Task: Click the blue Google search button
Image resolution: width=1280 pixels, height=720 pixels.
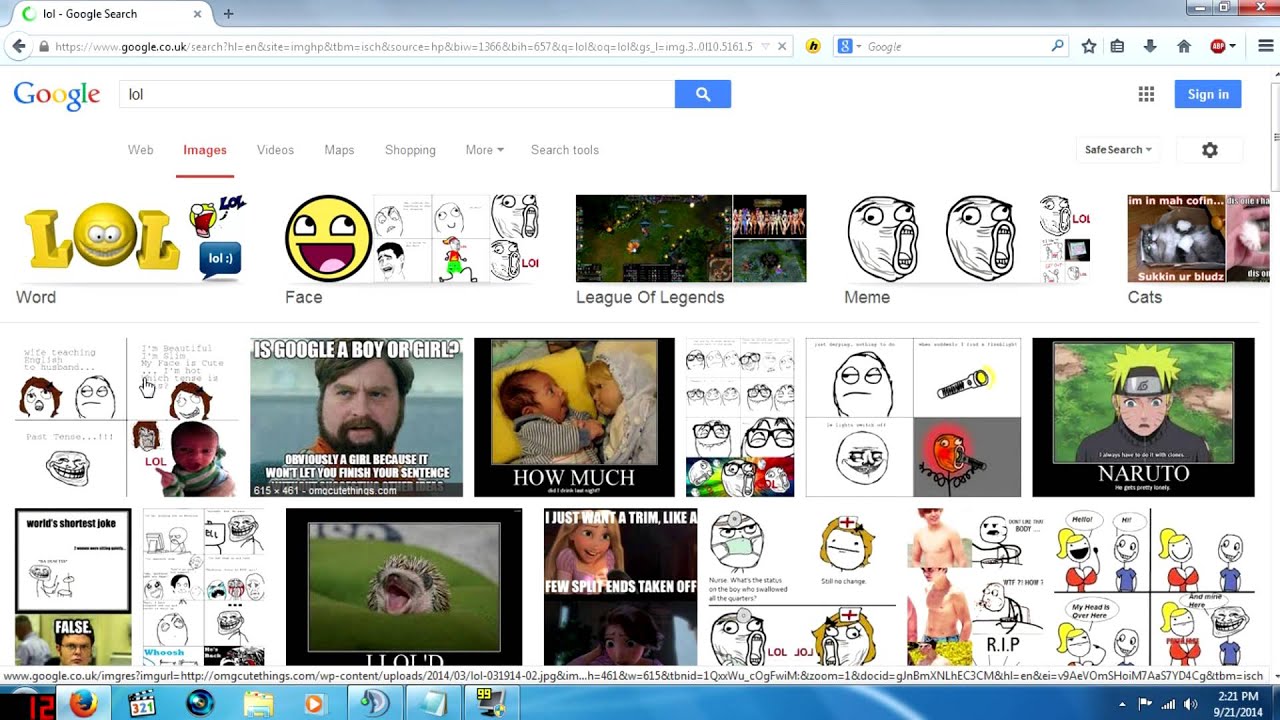Action: coord(703,94)
